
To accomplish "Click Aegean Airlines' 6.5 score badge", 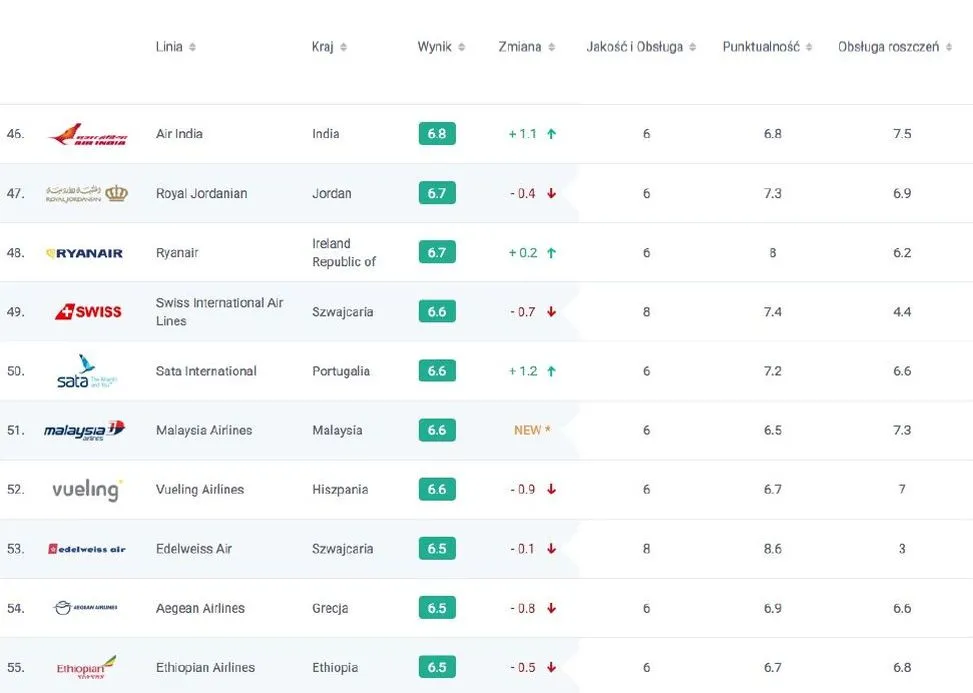I will point(437,608).
